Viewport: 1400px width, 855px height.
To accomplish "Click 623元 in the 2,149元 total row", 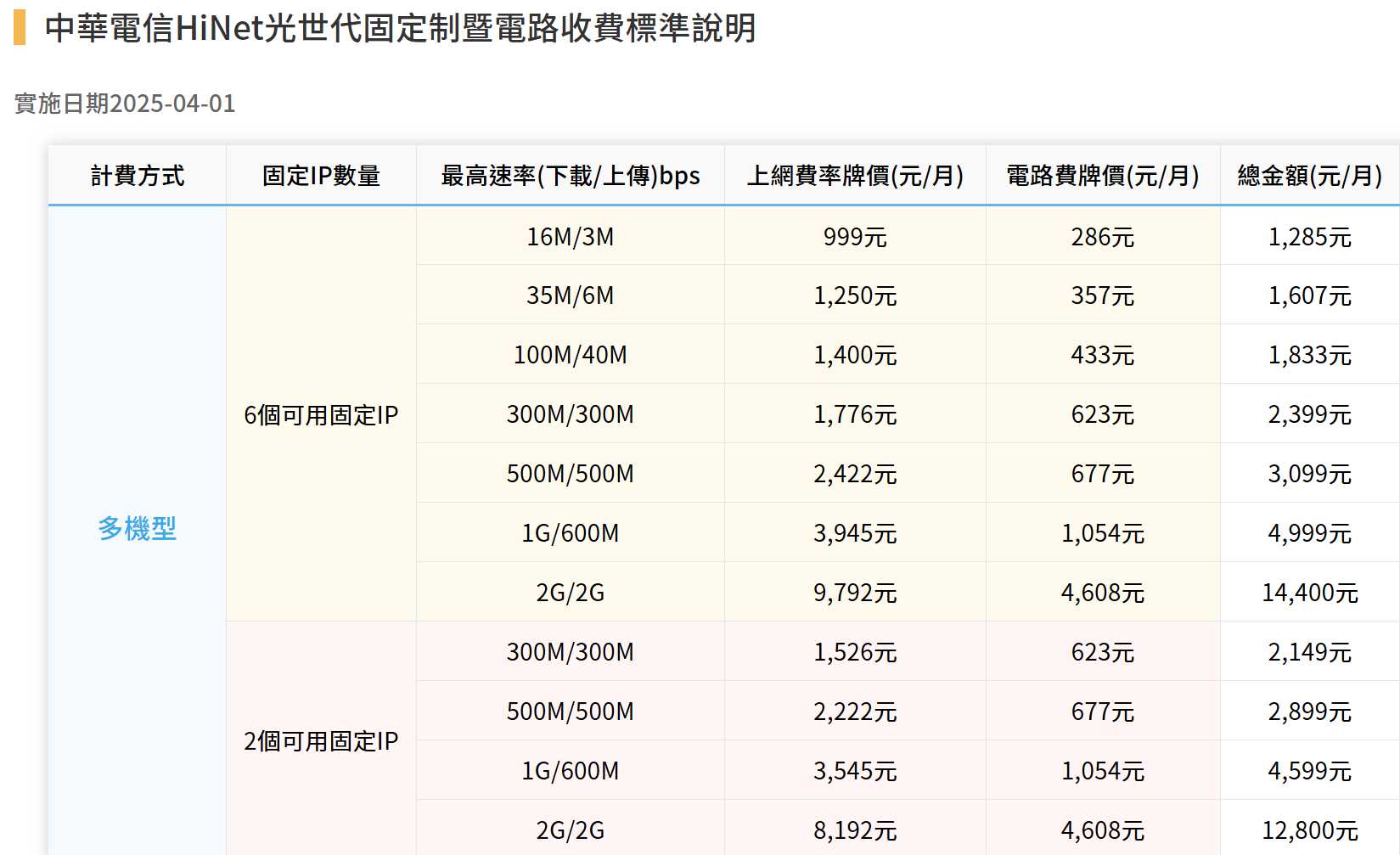I will click(1103, 652).
